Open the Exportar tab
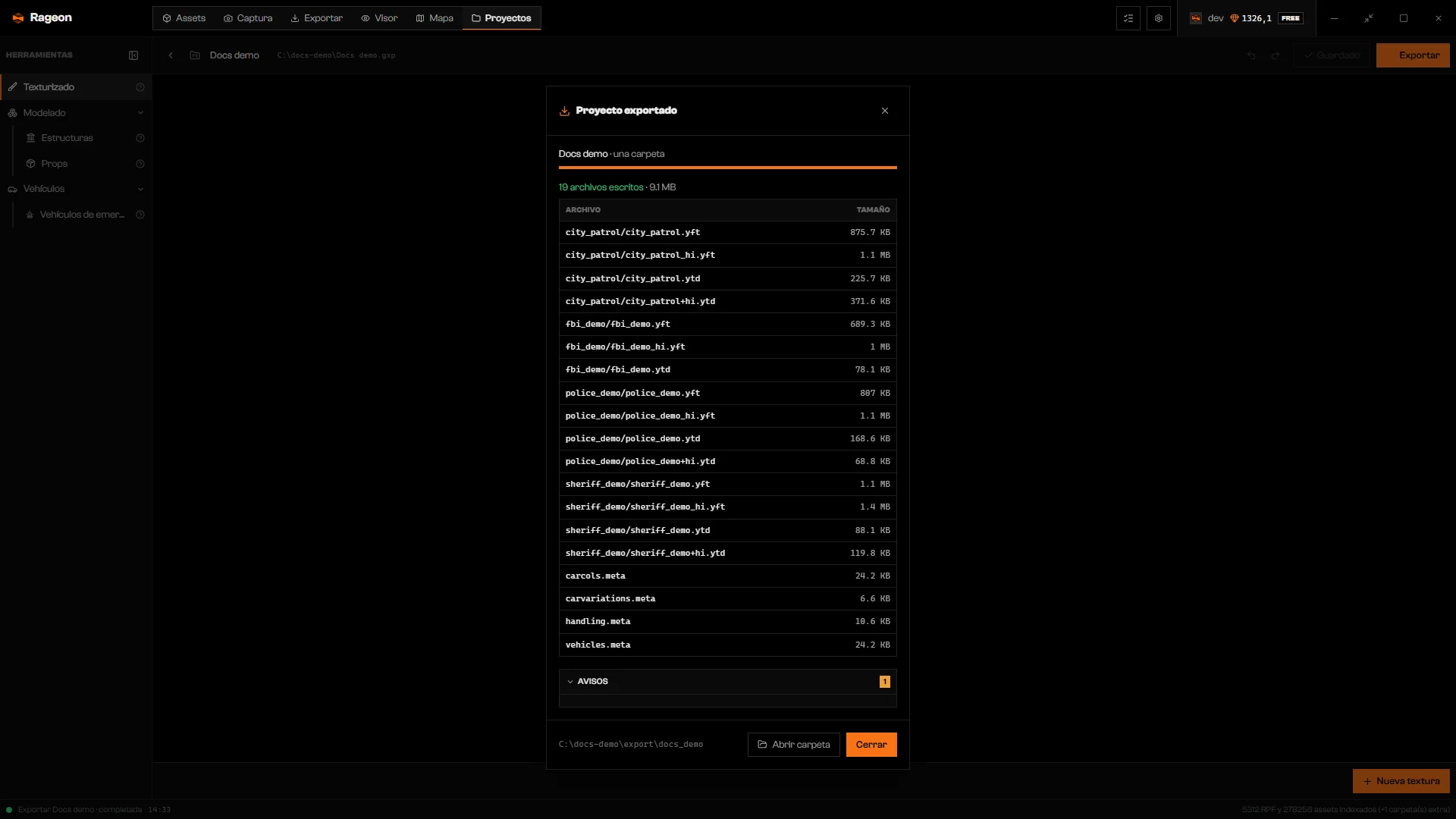1456x819 pixels. (x=316, y=18)
